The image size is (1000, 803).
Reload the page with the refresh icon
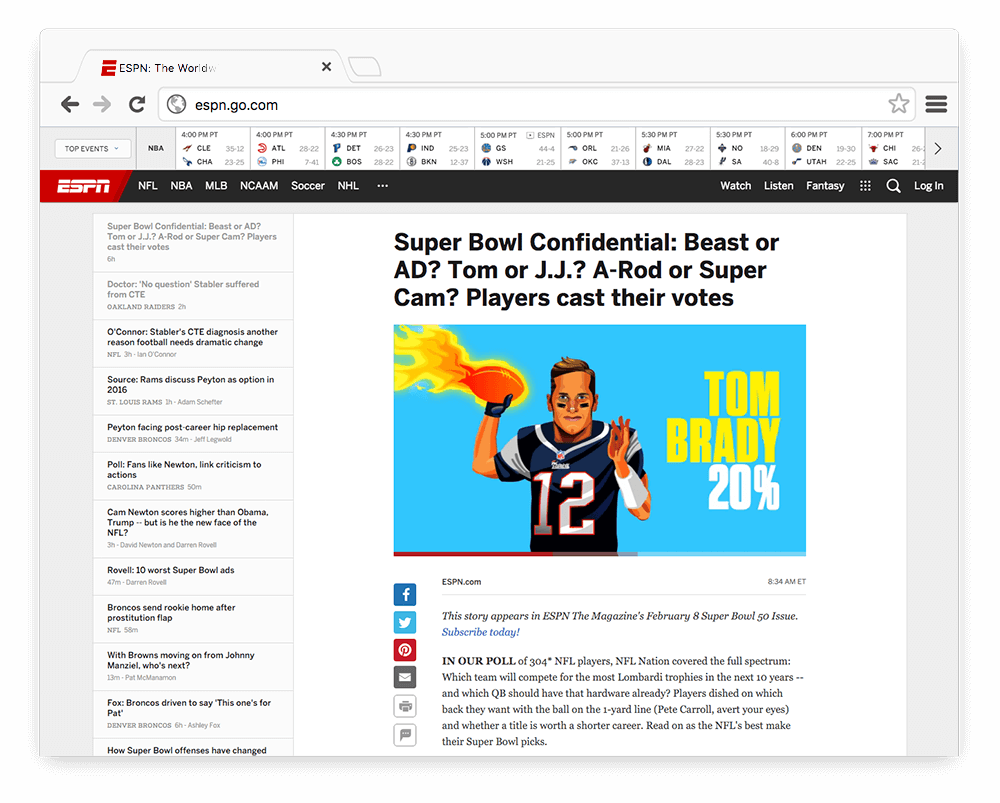pos(137,104)
